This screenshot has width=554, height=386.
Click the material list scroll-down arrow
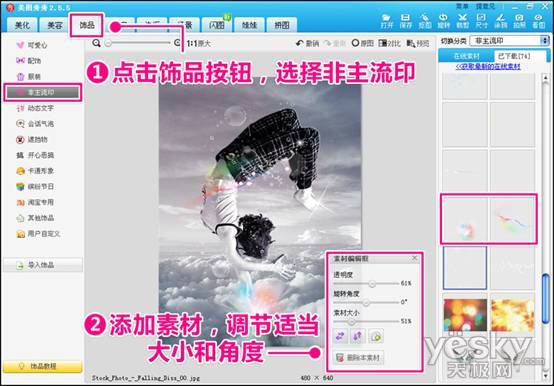point(546,376)
